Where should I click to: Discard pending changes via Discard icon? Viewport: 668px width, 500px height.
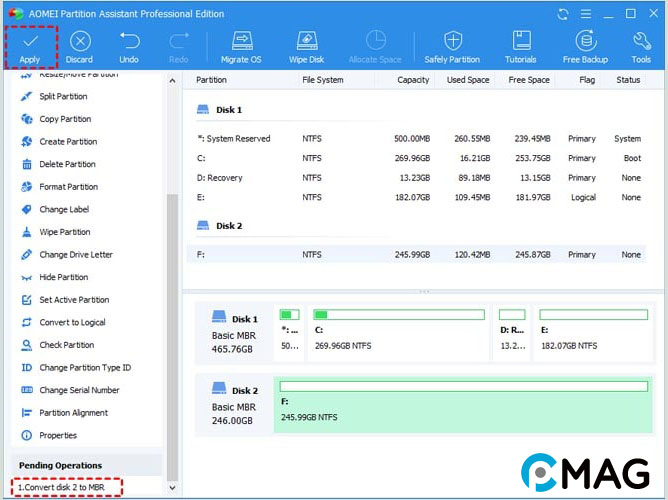[79, 42]
